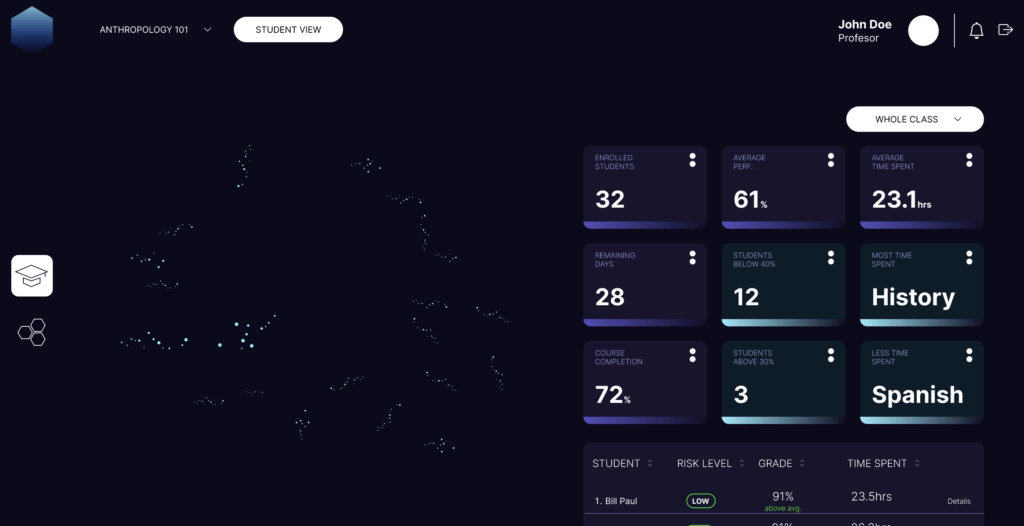This screenshot has width=1024, height=526.
Task: Expand the Whole Class dropdown
Action: point(915,120)
